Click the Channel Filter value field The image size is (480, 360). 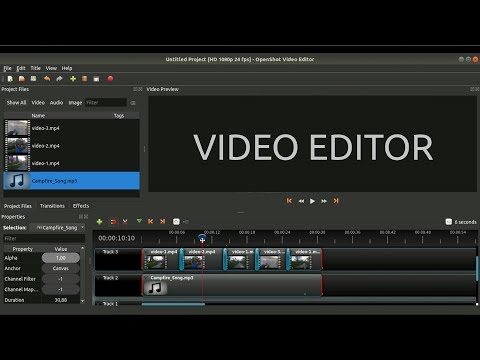pos(61,279)
